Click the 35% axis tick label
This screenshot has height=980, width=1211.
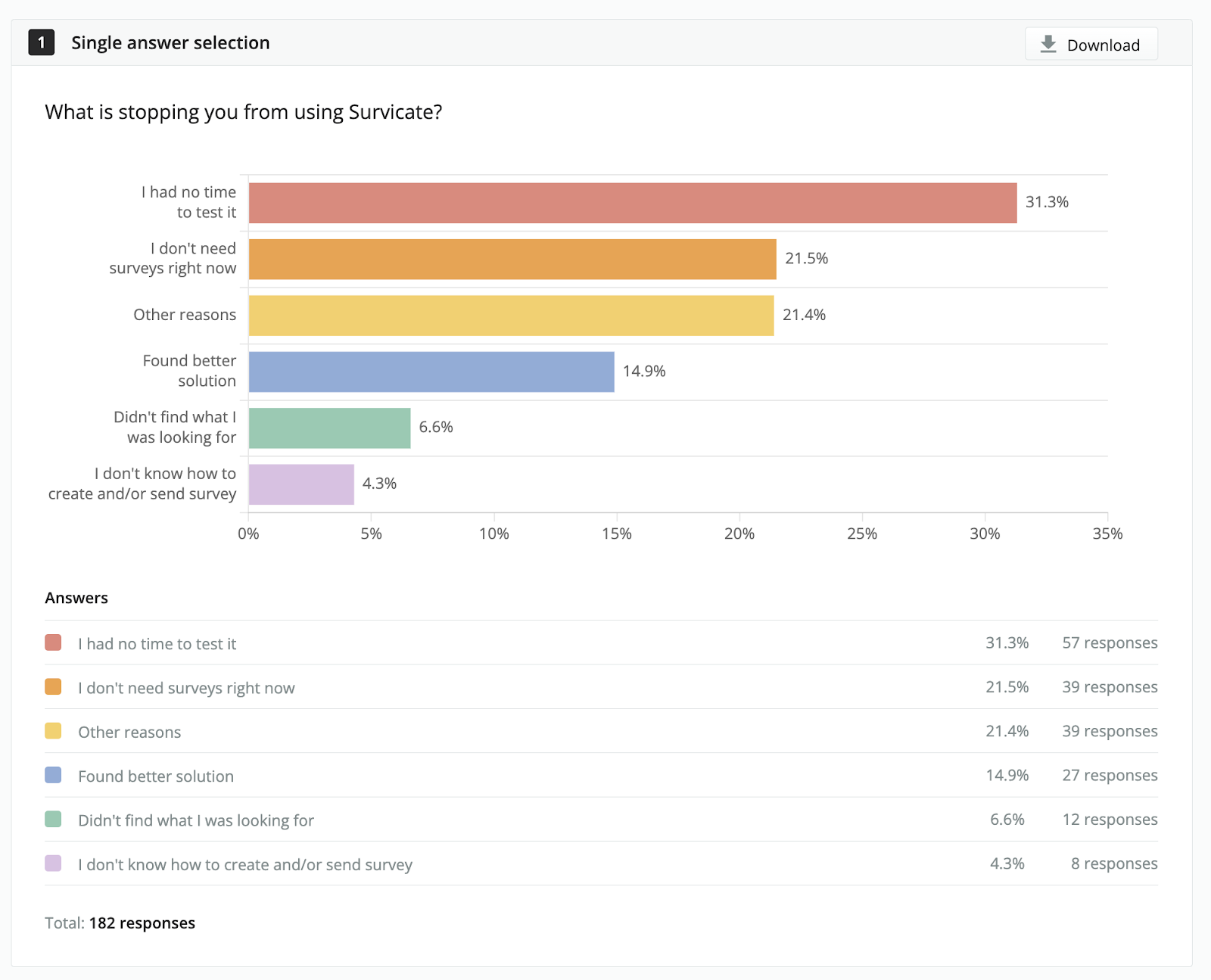pos(1107,534)
